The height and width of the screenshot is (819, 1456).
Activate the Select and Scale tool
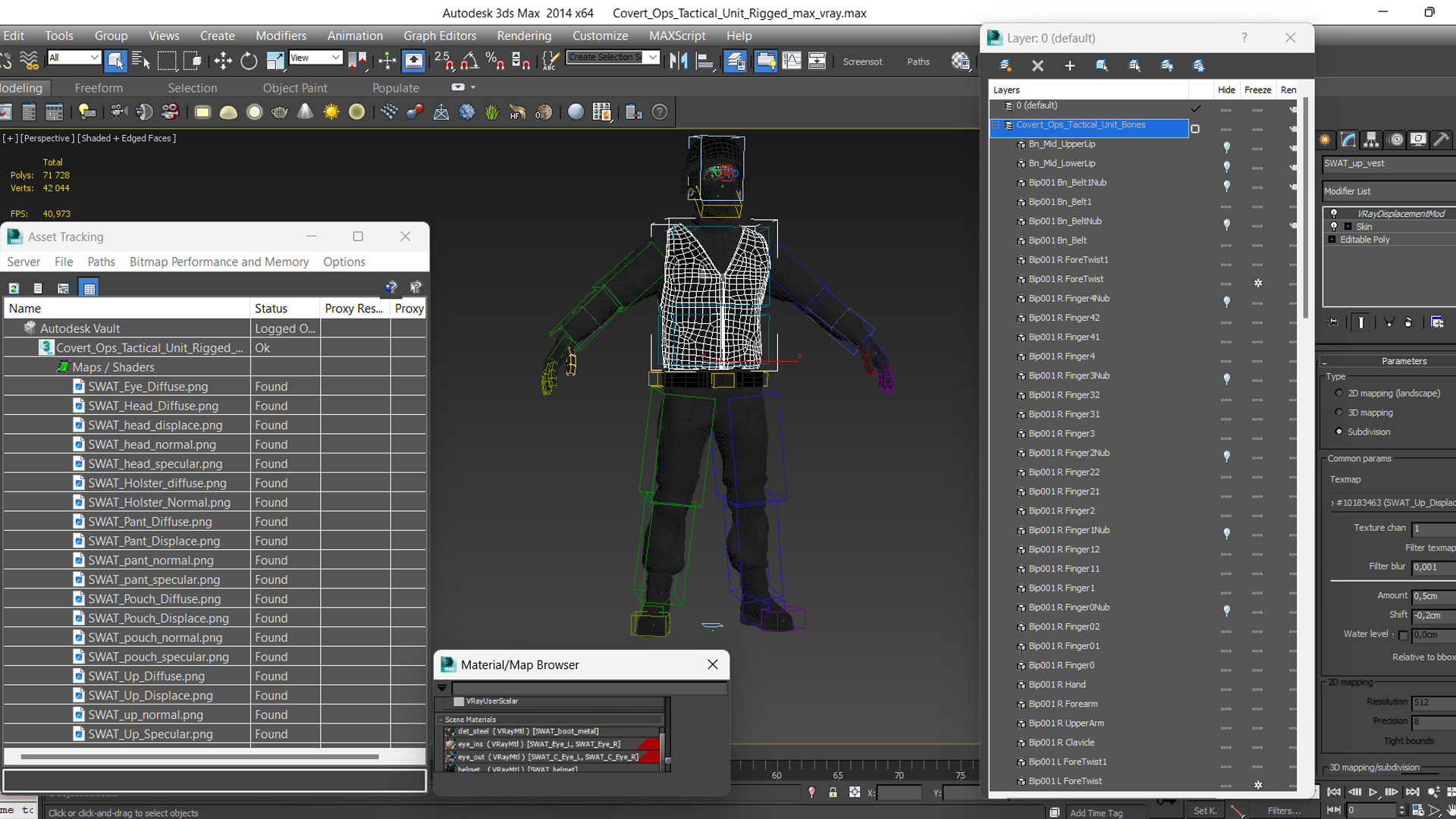(275, 61)
